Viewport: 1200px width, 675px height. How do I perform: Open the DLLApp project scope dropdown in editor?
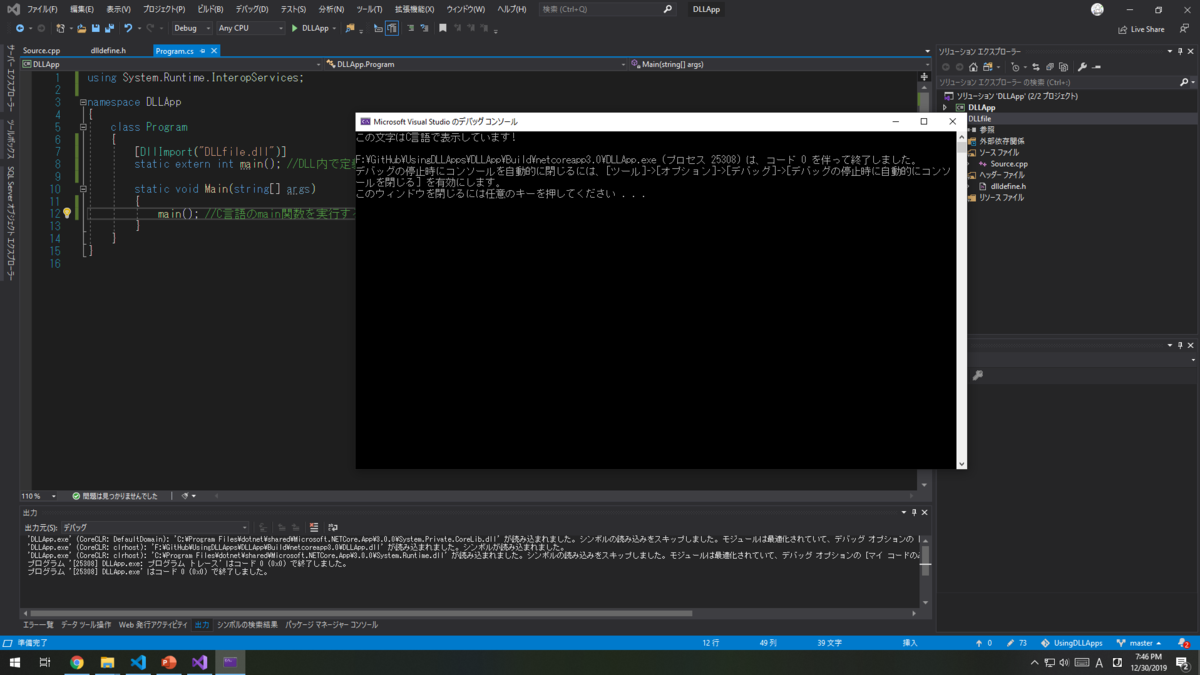174,64
